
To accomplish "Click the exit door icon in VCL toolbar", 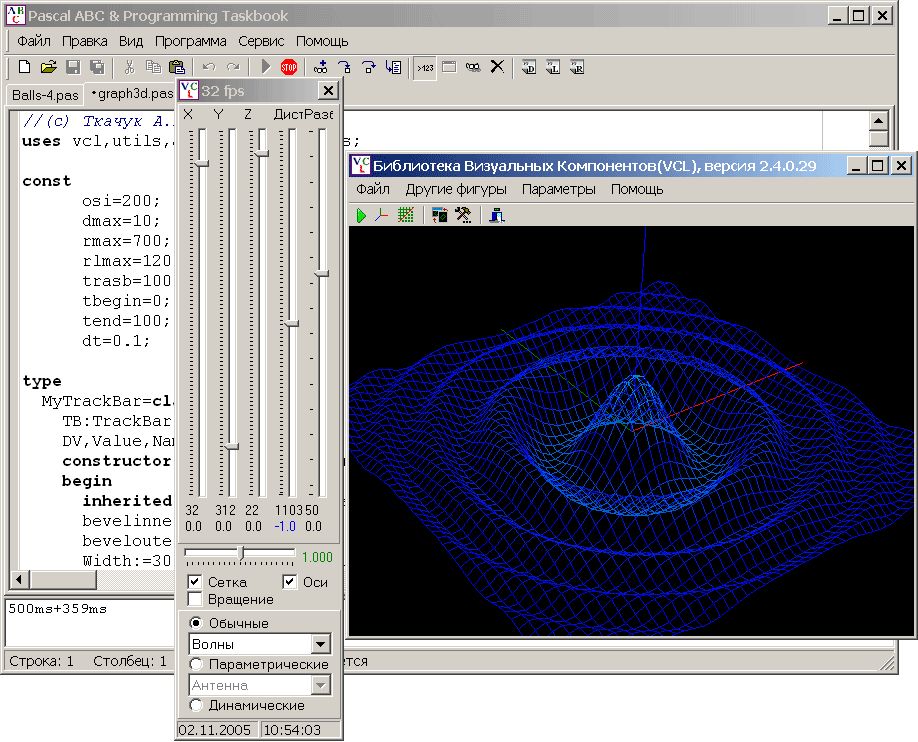I will [497, 215].
